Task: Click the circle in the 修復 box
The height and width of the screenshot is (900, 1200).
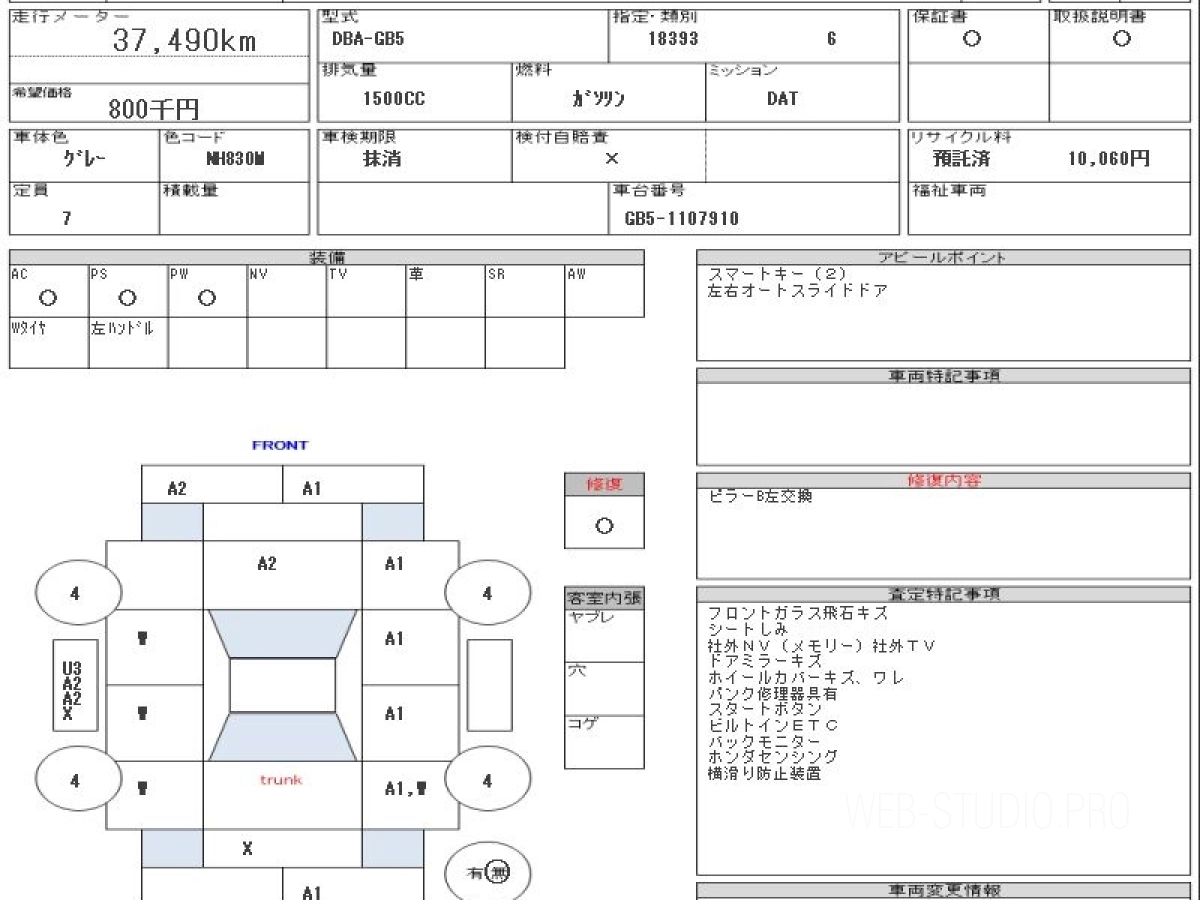Action: pyautogui.click(x=604, y=526)
